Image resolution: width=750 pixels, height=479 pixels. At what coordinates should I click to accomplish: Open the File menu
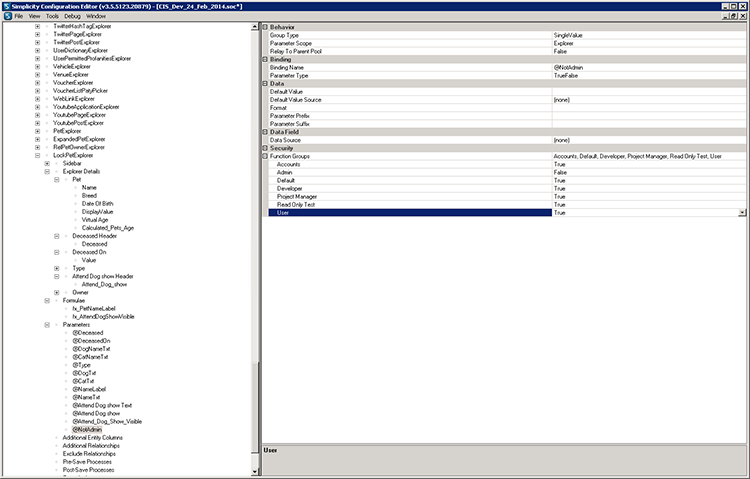point(19,16)
